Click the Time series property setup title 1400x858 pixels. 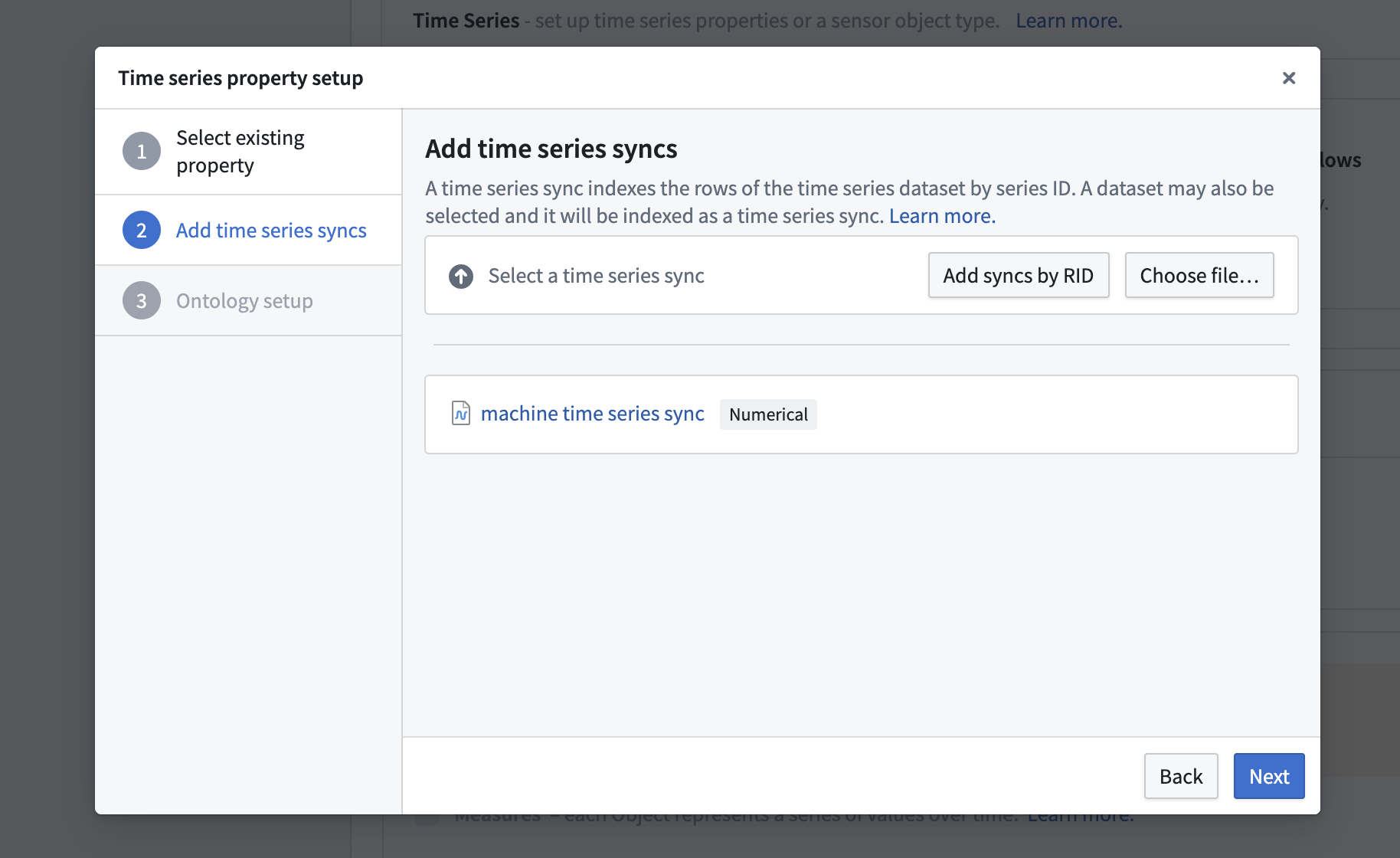pos(240,78)
